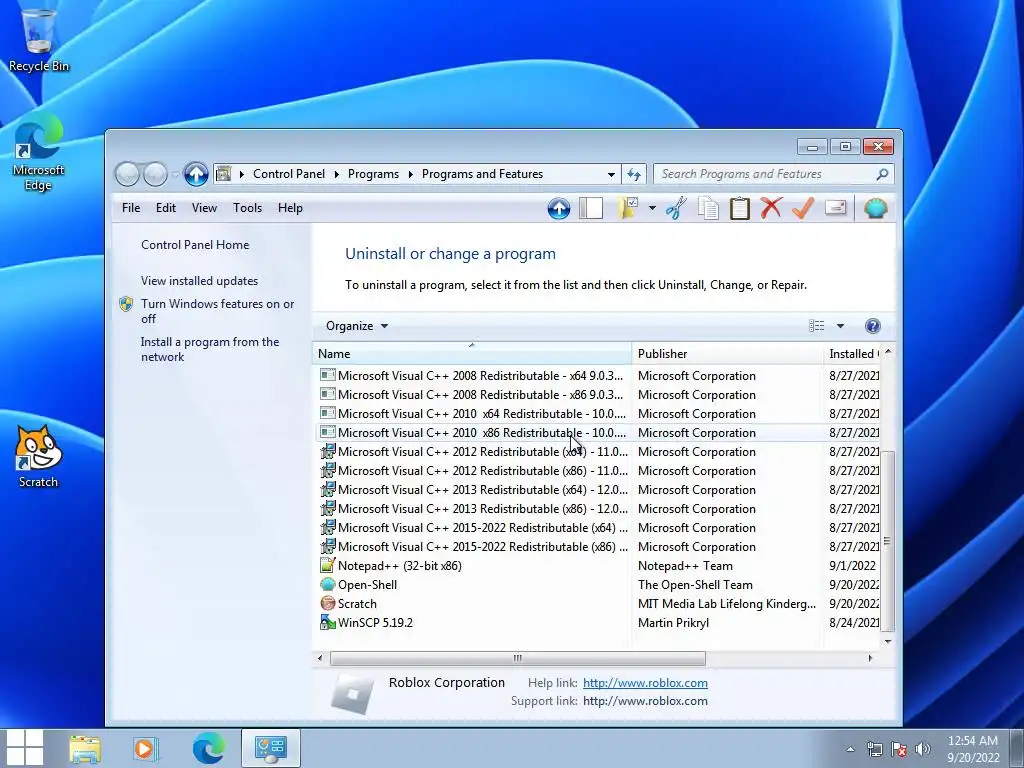Toggle the navigation pane toolbar icon
The width and height of the screenshot is (1024, 768).
[x=590, y=208]
